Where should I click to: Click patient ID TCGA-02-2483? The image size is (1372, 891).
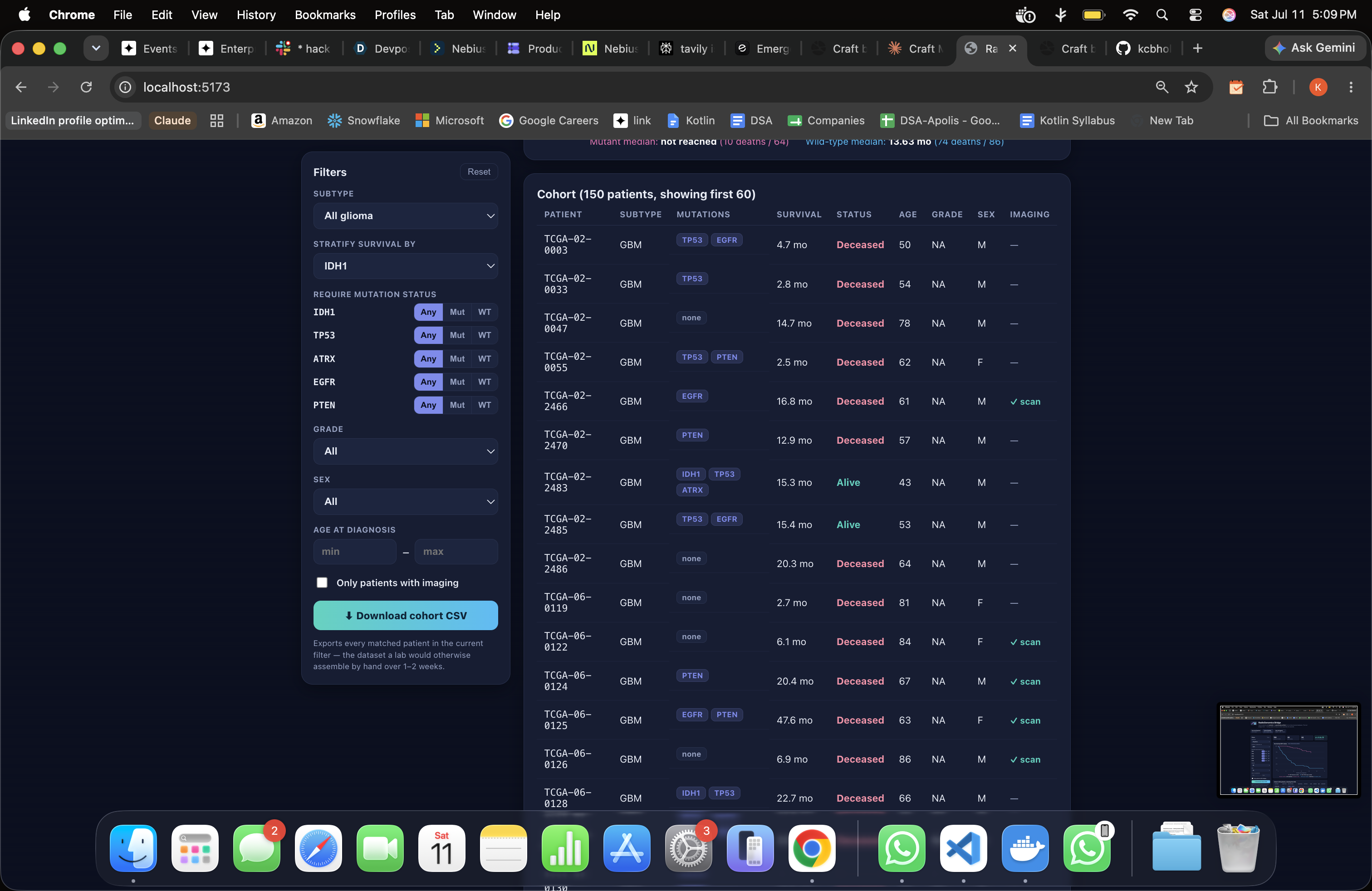[x=568, y=482]
